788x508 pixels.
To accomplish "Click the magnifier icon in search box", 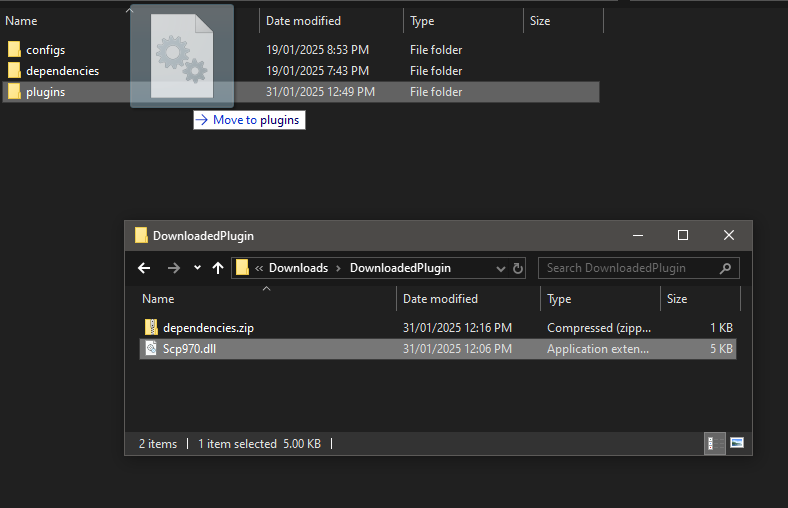I will tap(725, 268).
